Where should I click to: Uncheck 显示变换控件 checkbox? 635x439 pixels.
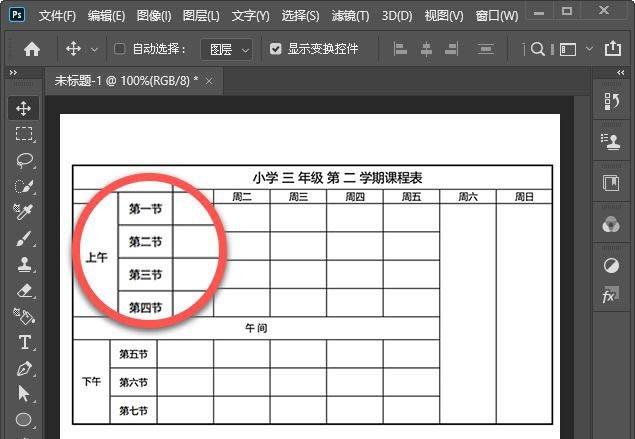tap(276, 49)
